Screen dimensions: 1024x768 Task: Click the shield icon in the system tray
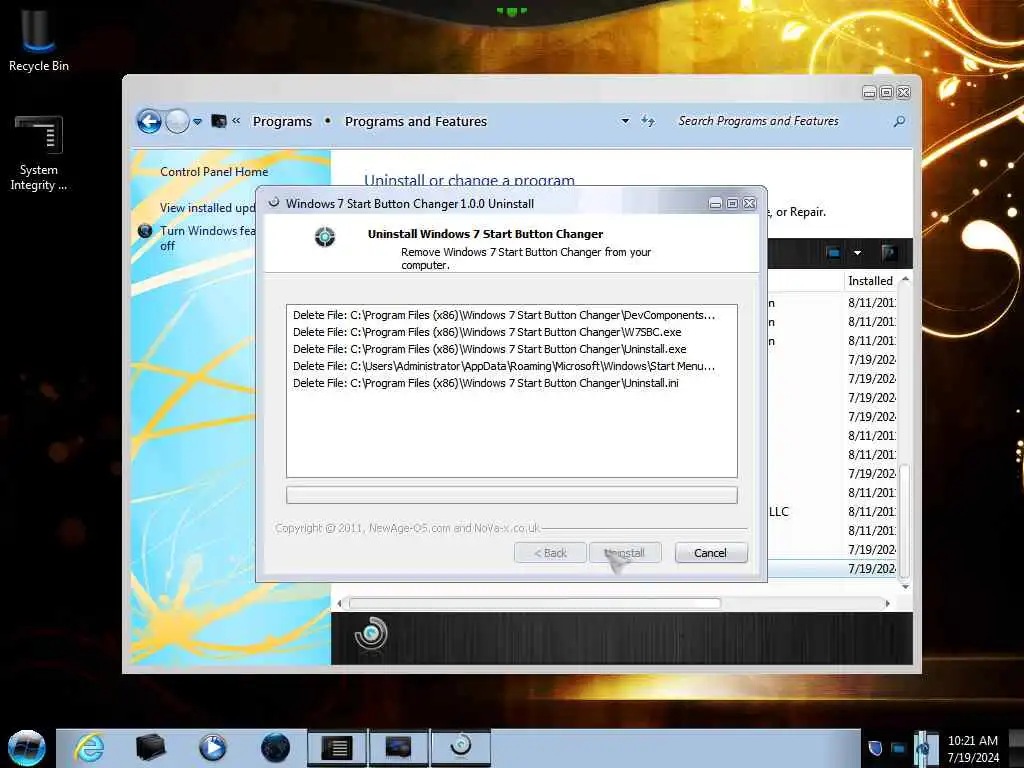[875, 748]
